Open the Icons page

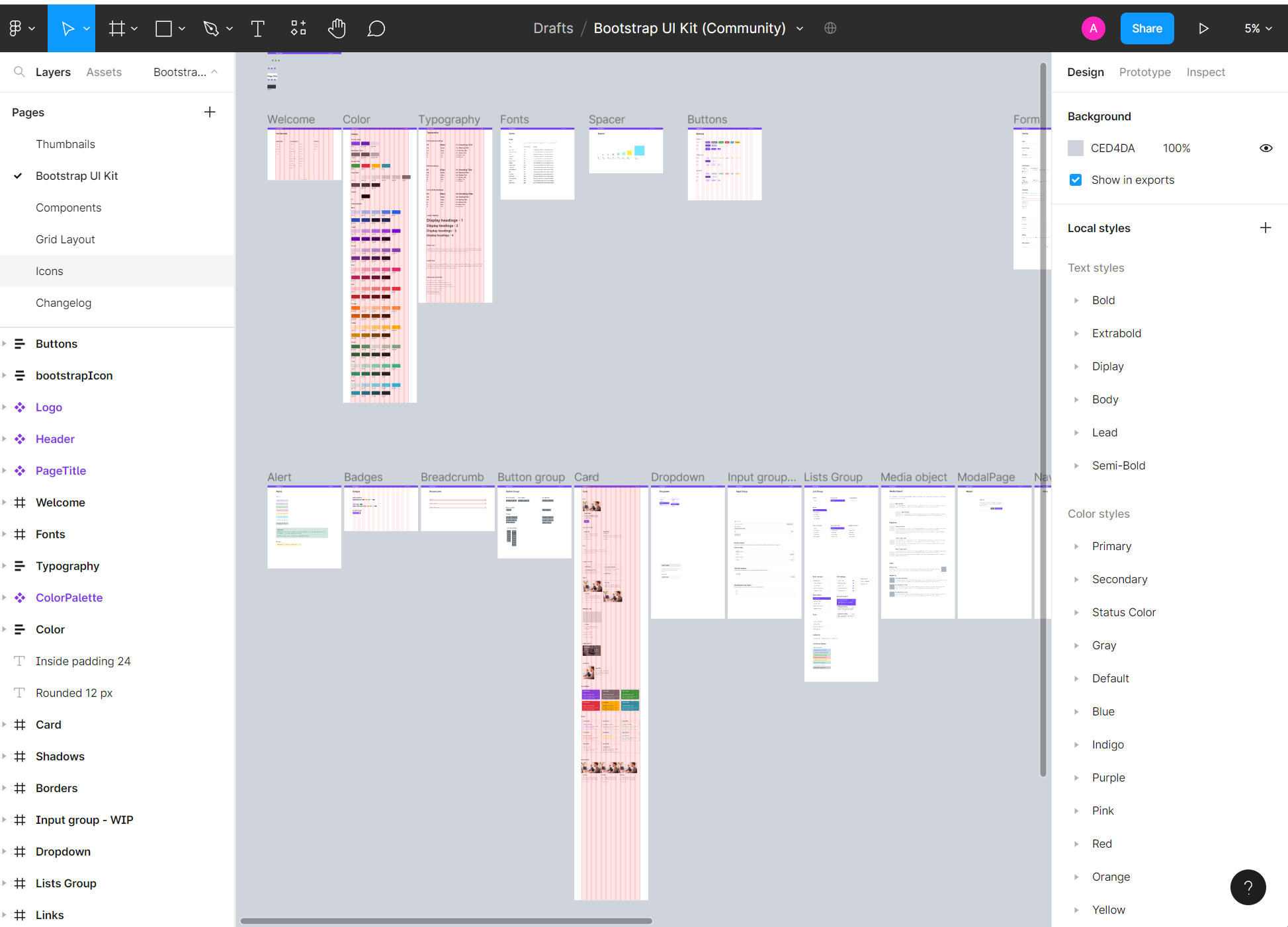[x=50, y=271]
